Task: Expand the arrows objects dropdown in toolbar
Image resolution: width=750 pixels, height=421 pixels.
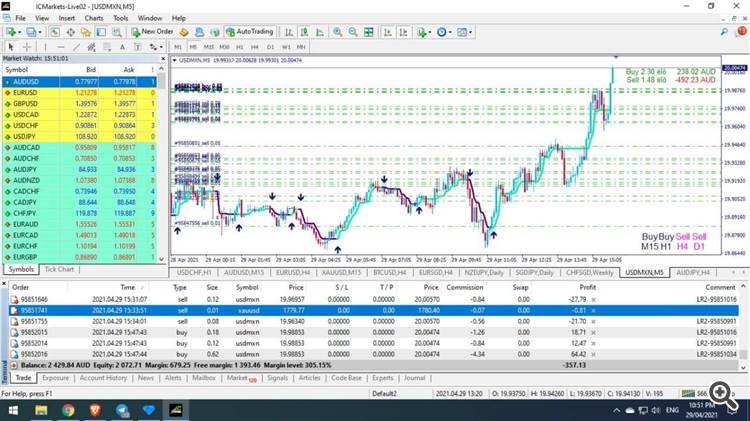Action: pos(161,47)
